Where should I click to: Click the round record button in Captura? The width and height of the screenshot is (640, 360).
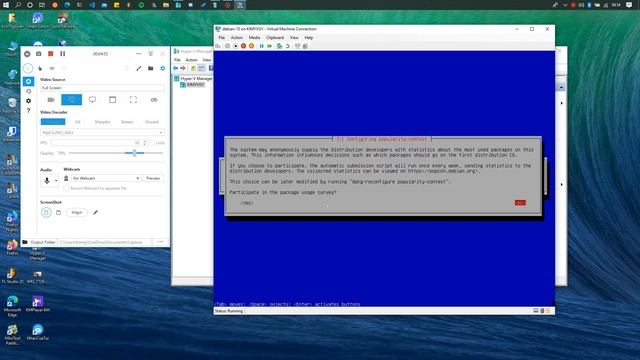[x=27, y=54]
